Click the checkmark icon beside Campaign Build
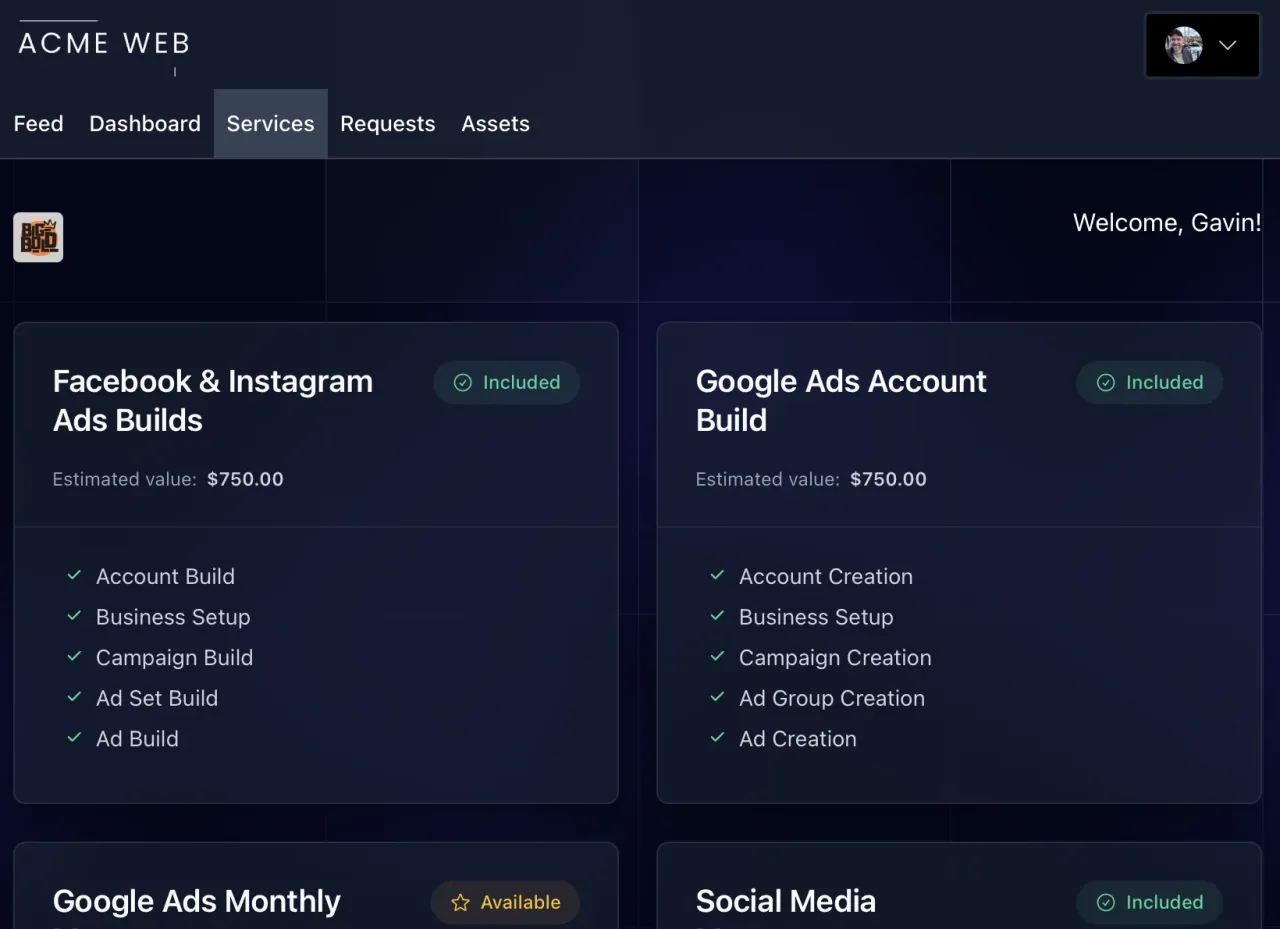 coord(74,657)
